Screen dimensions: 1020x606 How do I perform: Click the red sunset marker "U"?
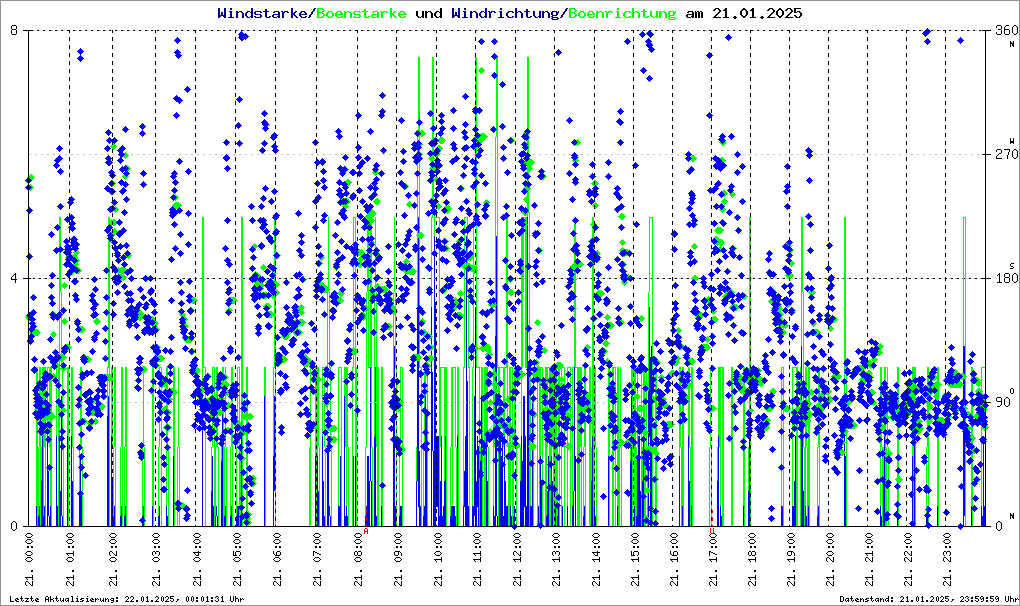coord(712,531)
